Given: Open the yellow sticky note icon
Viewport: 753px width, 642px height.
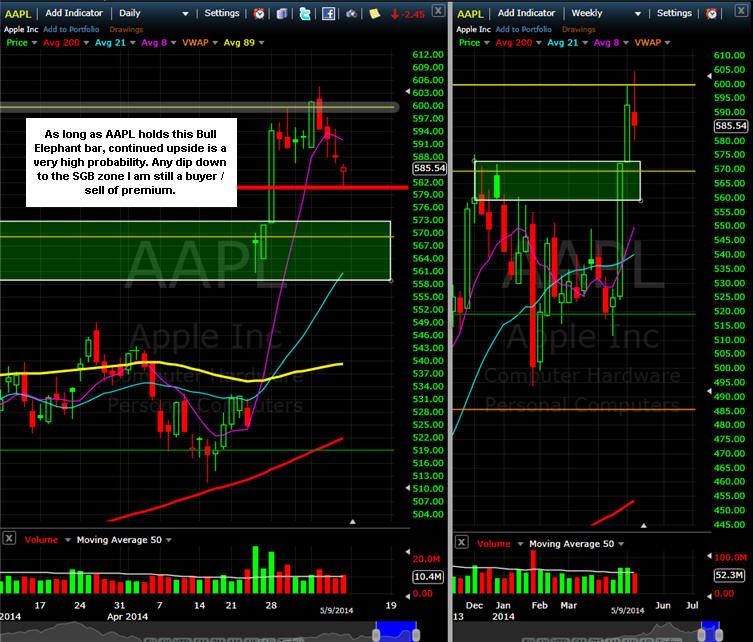Looking at the screenshot, I should (375, 13).
